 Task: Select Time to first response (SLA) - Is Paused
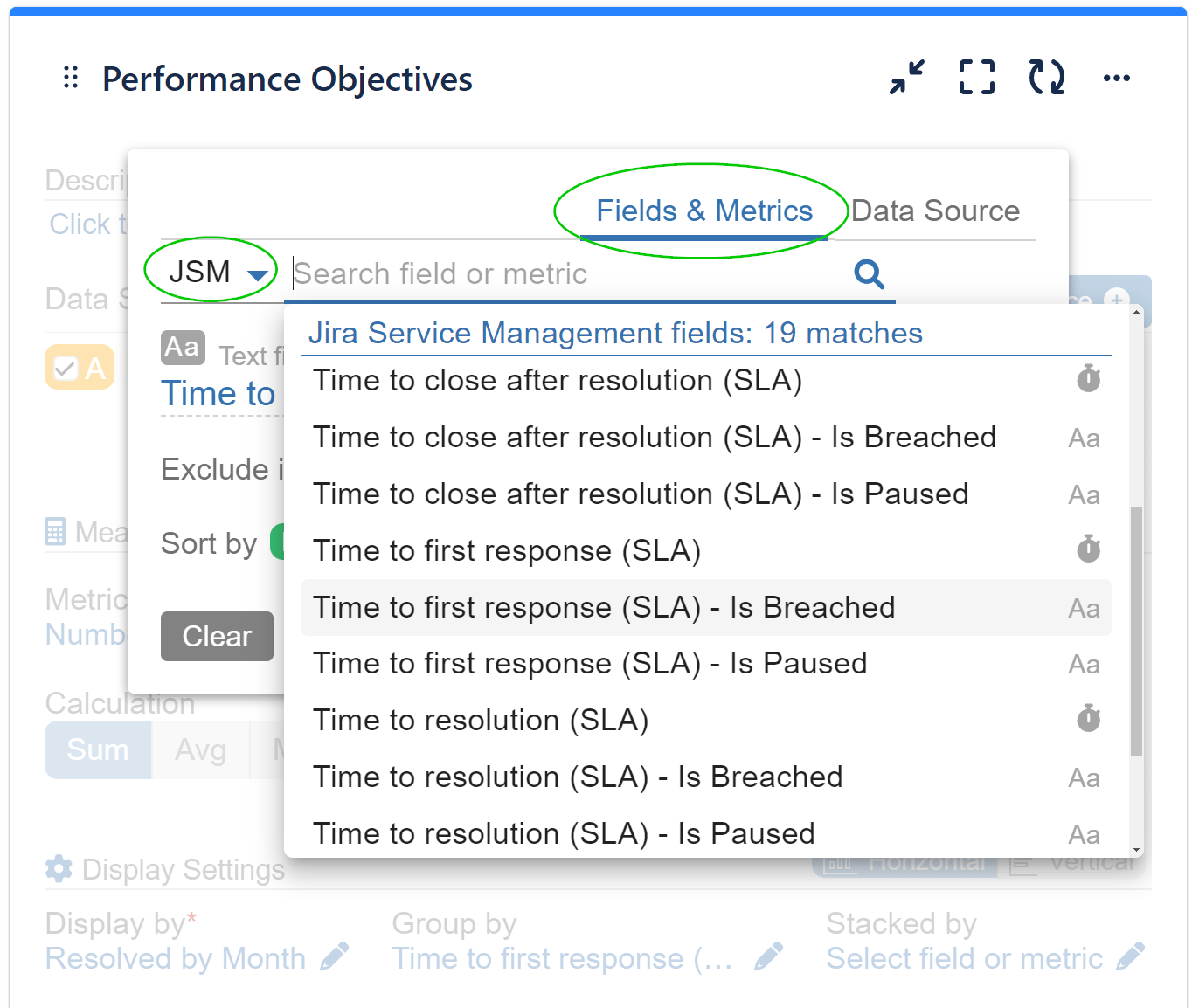590,663
